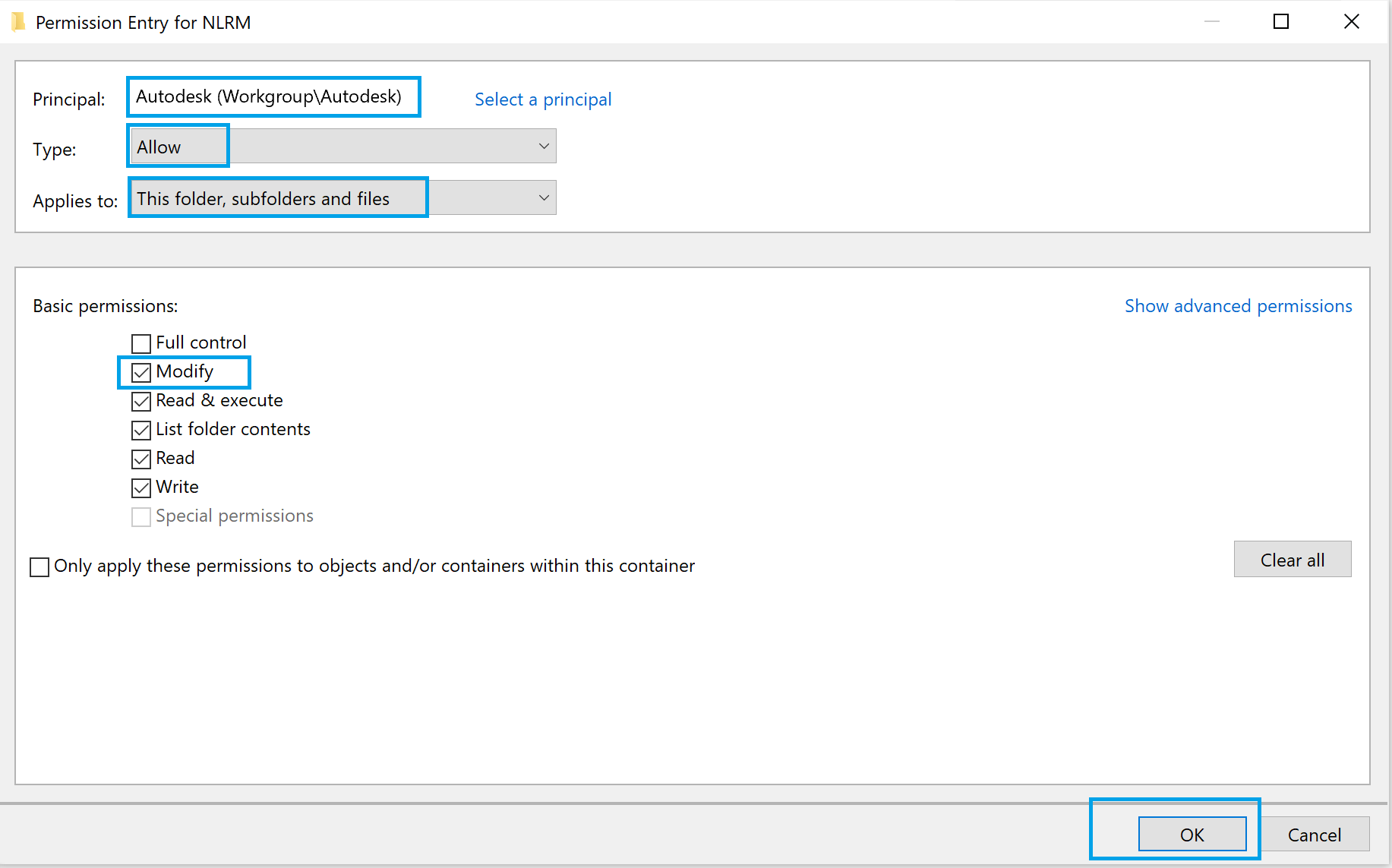
Task: Uncheck the Modify permission
Action: point(141,373)
